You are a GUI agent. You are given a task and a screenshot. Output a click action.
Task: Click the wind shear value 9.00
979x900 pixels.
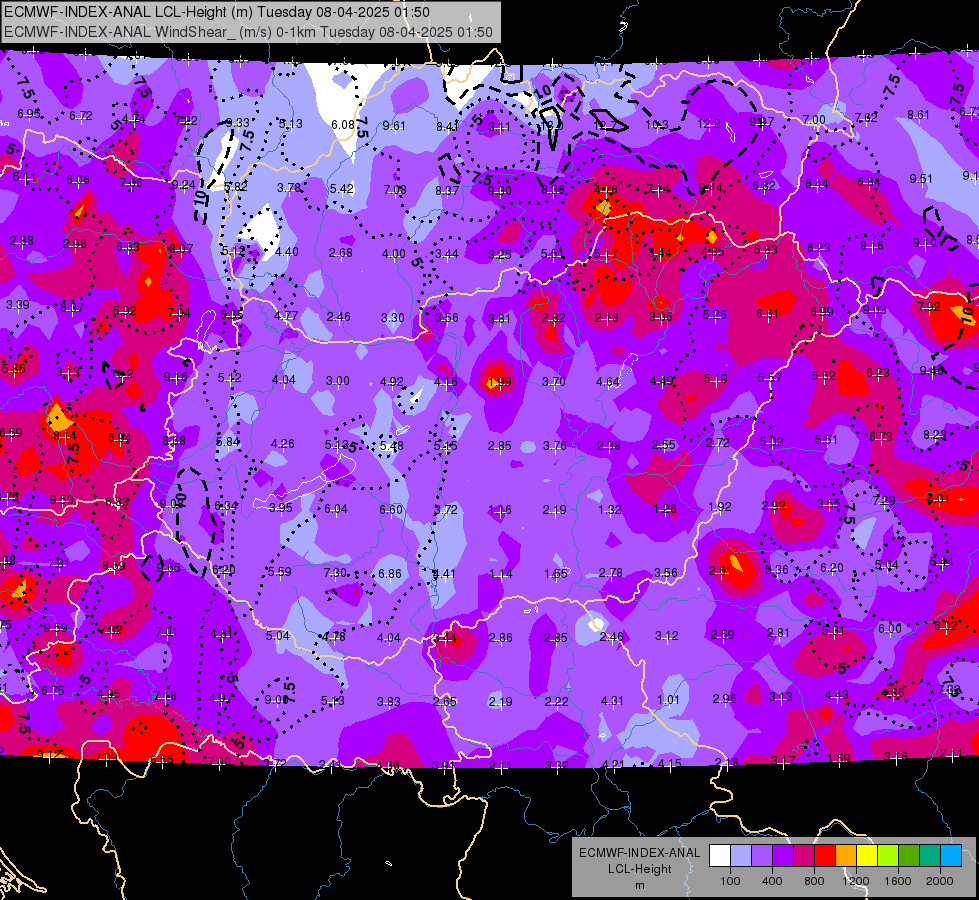275,700
